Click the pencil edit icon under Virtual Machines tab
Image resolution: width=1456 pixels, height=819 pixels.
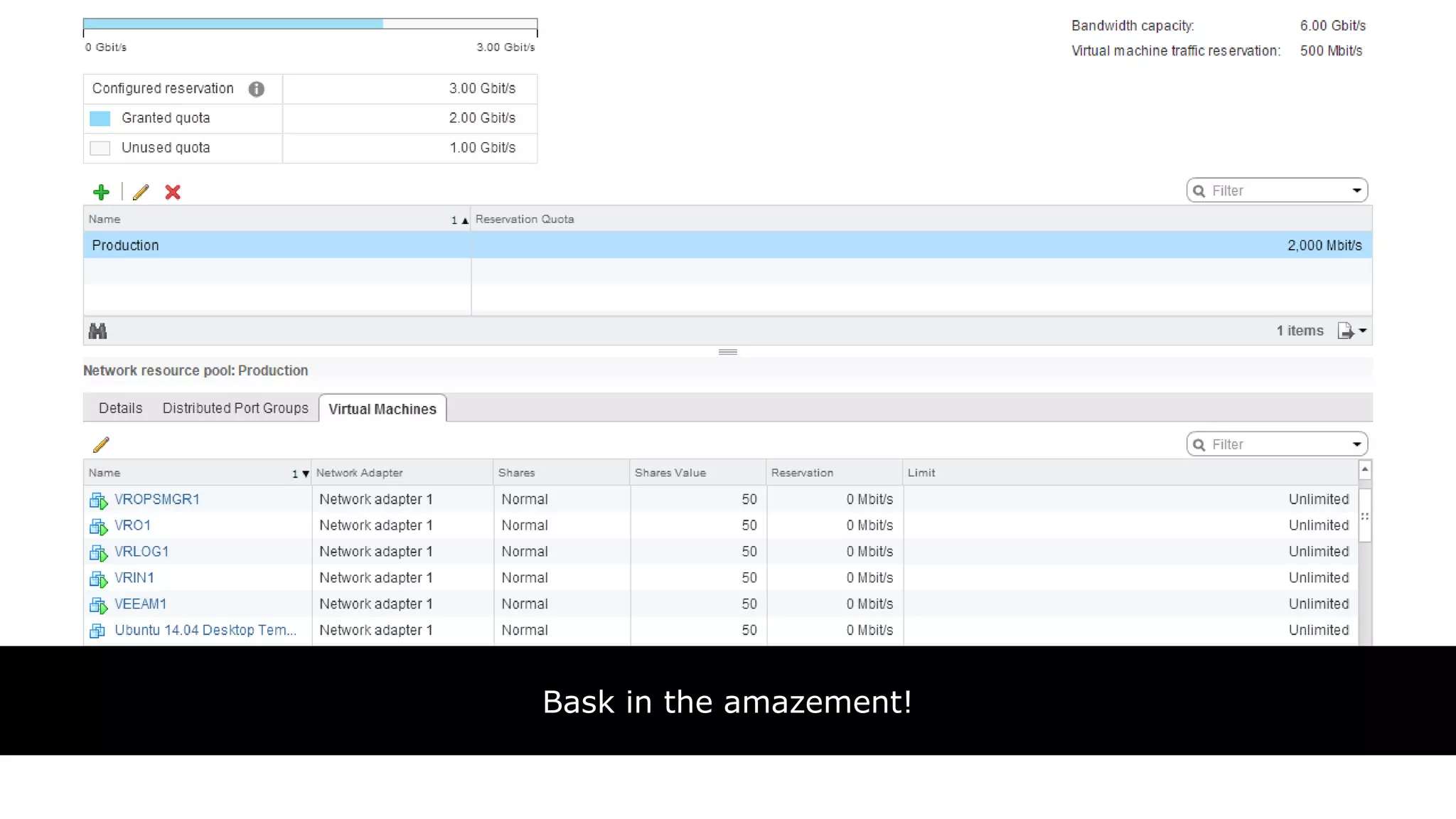click(101, 445)
